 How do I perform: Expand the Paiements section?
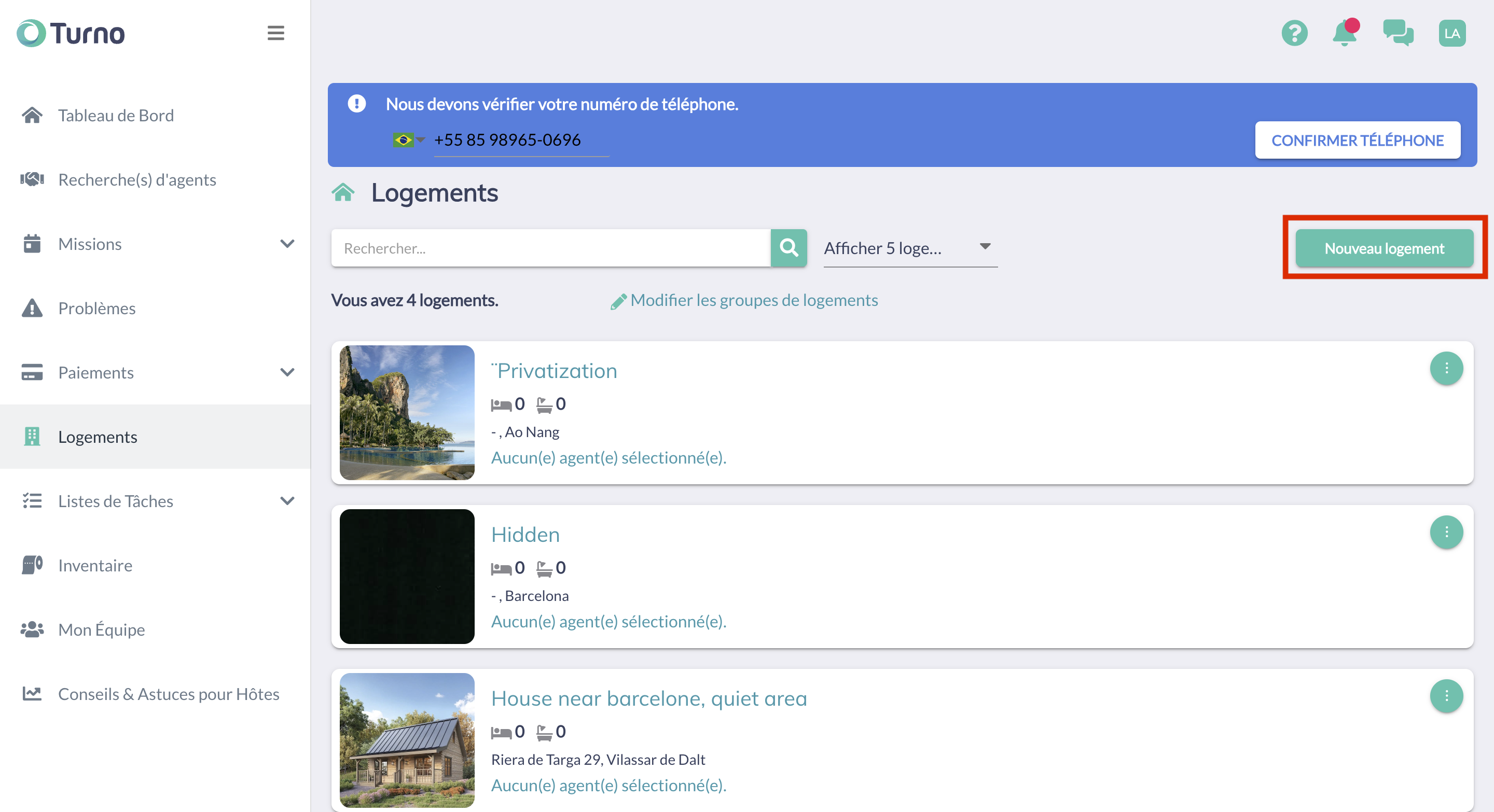[288, 373]
